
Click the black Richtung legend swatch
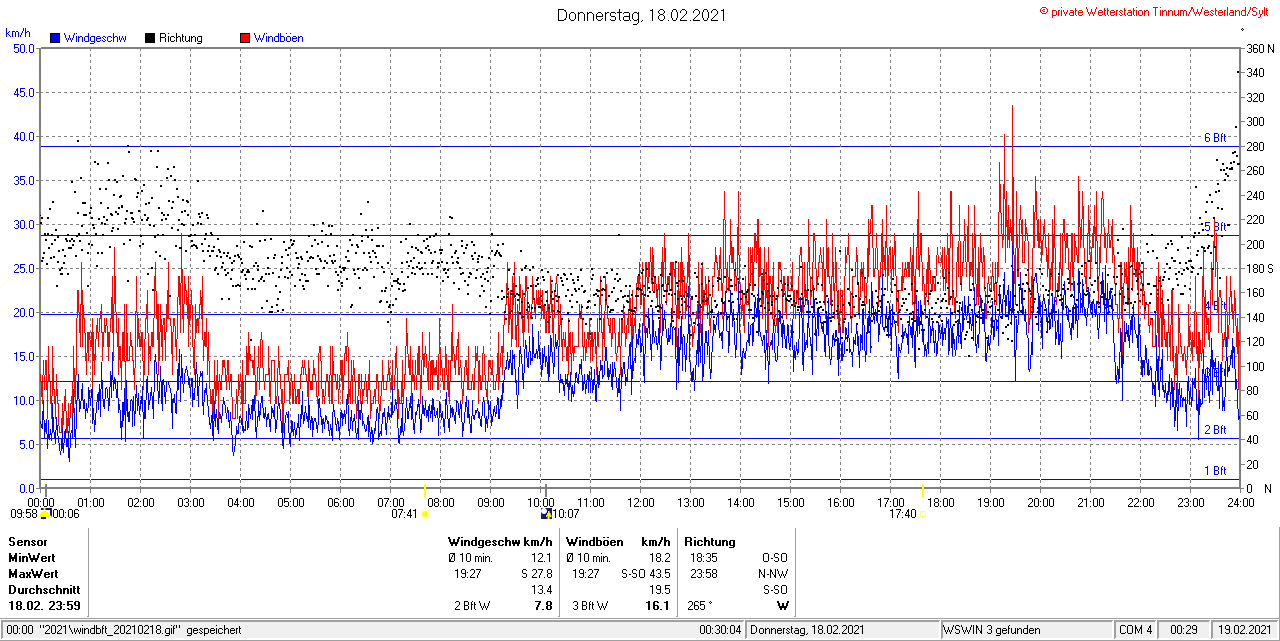point(150,38)
